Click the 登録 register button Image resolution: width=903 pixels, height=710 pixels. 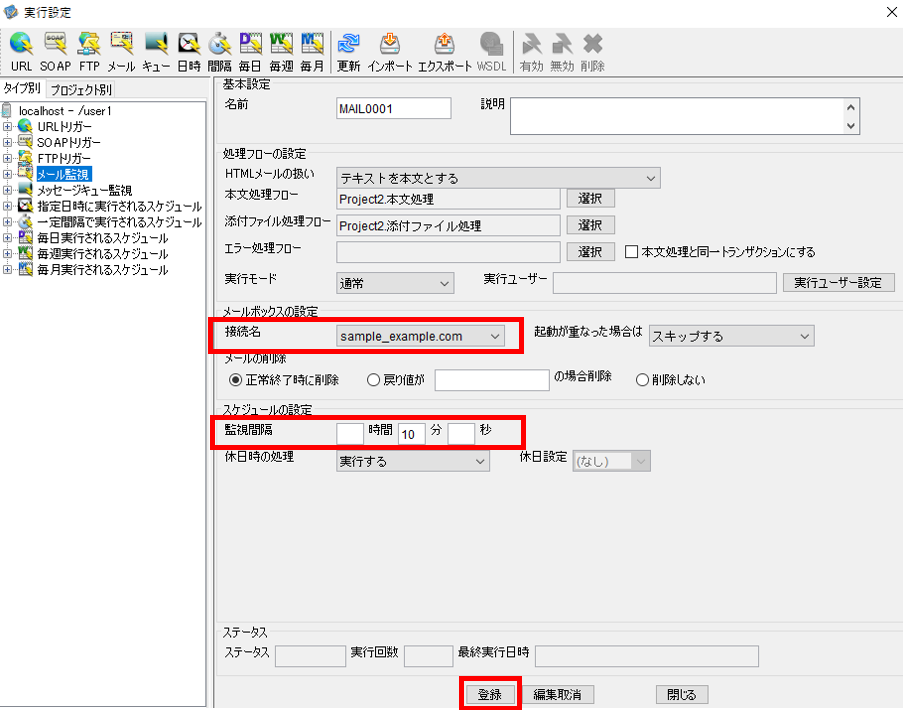coord(490,694)
